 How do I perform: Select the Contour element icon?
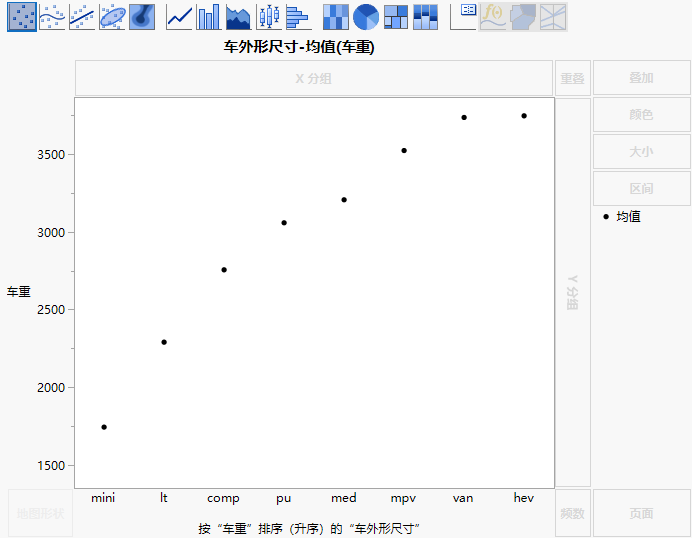[142, 17]
